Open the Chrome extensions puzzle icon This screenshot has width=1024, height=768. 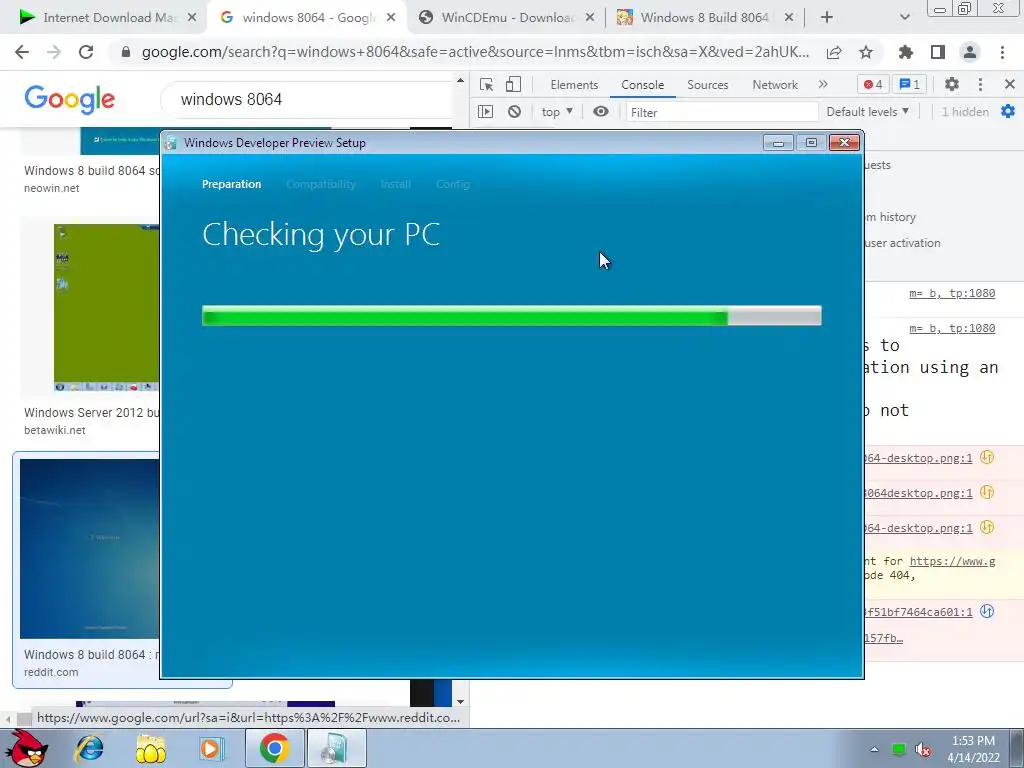click(906, 52)
